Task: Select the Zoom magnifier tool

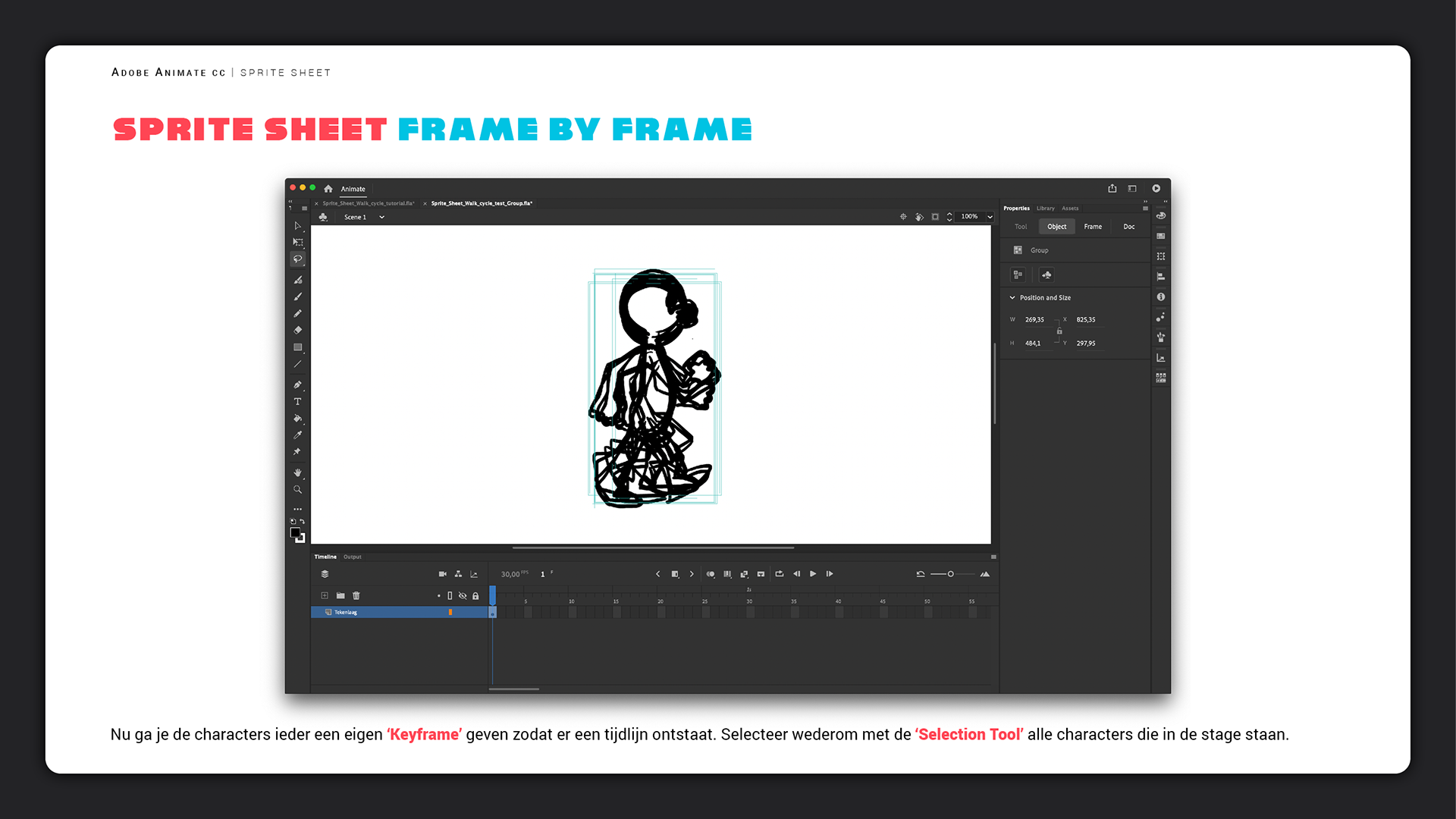Action: [x=298, y=490]
